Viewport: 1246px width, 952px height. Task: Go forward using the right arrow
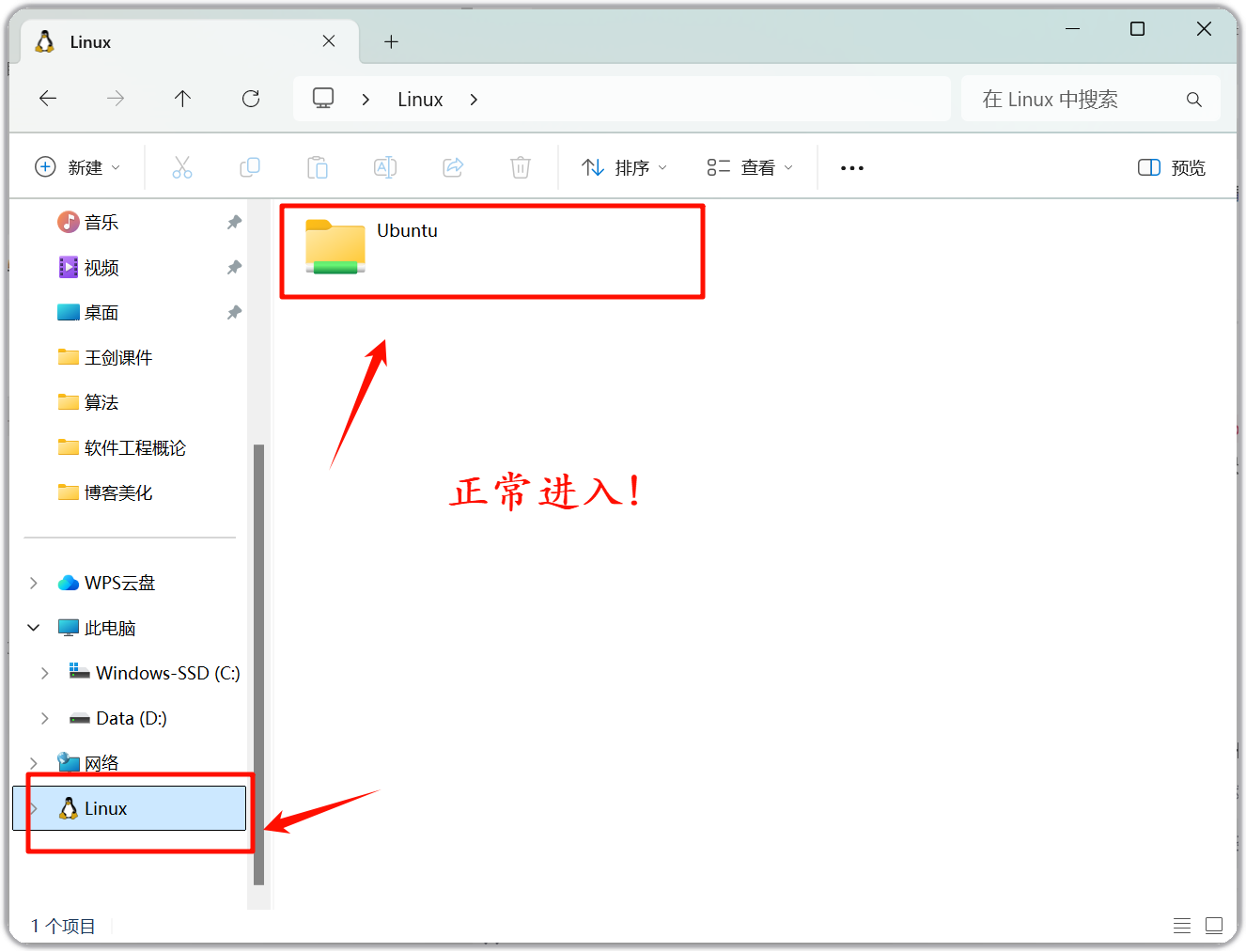click(x=116, y=99)
